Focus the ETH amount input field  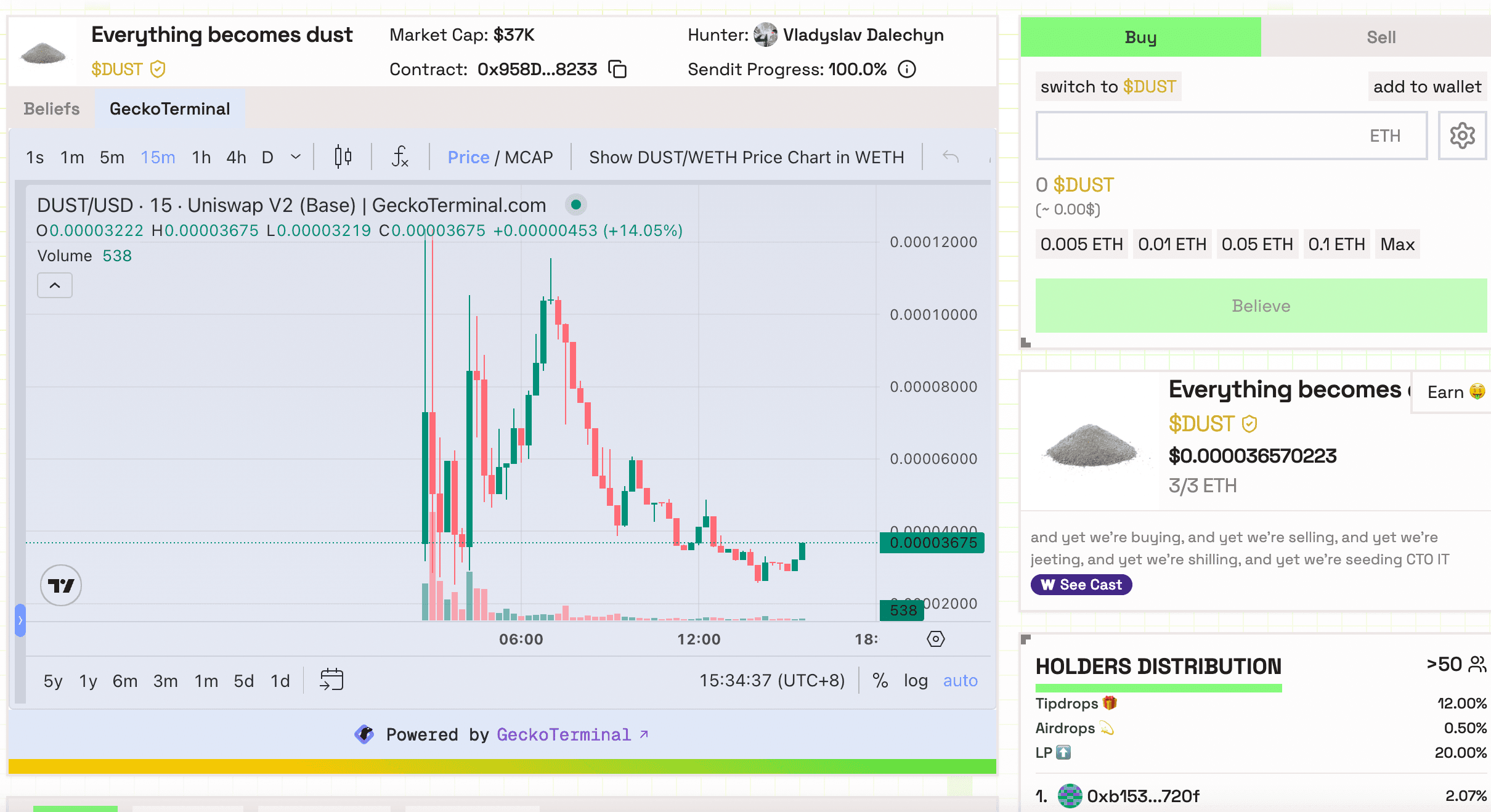[x=1232, y=136]
